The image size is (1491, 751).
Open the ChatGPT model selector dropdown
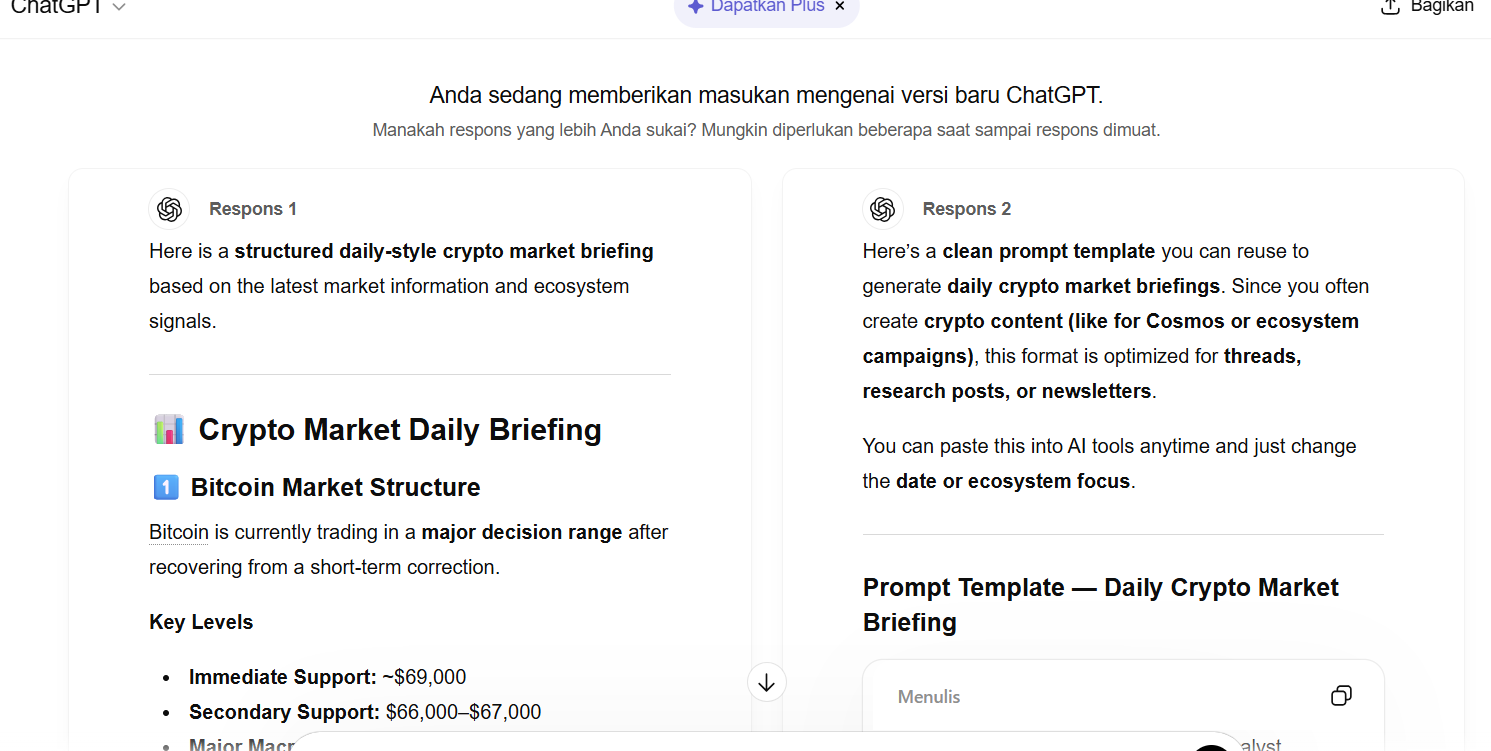68,7
